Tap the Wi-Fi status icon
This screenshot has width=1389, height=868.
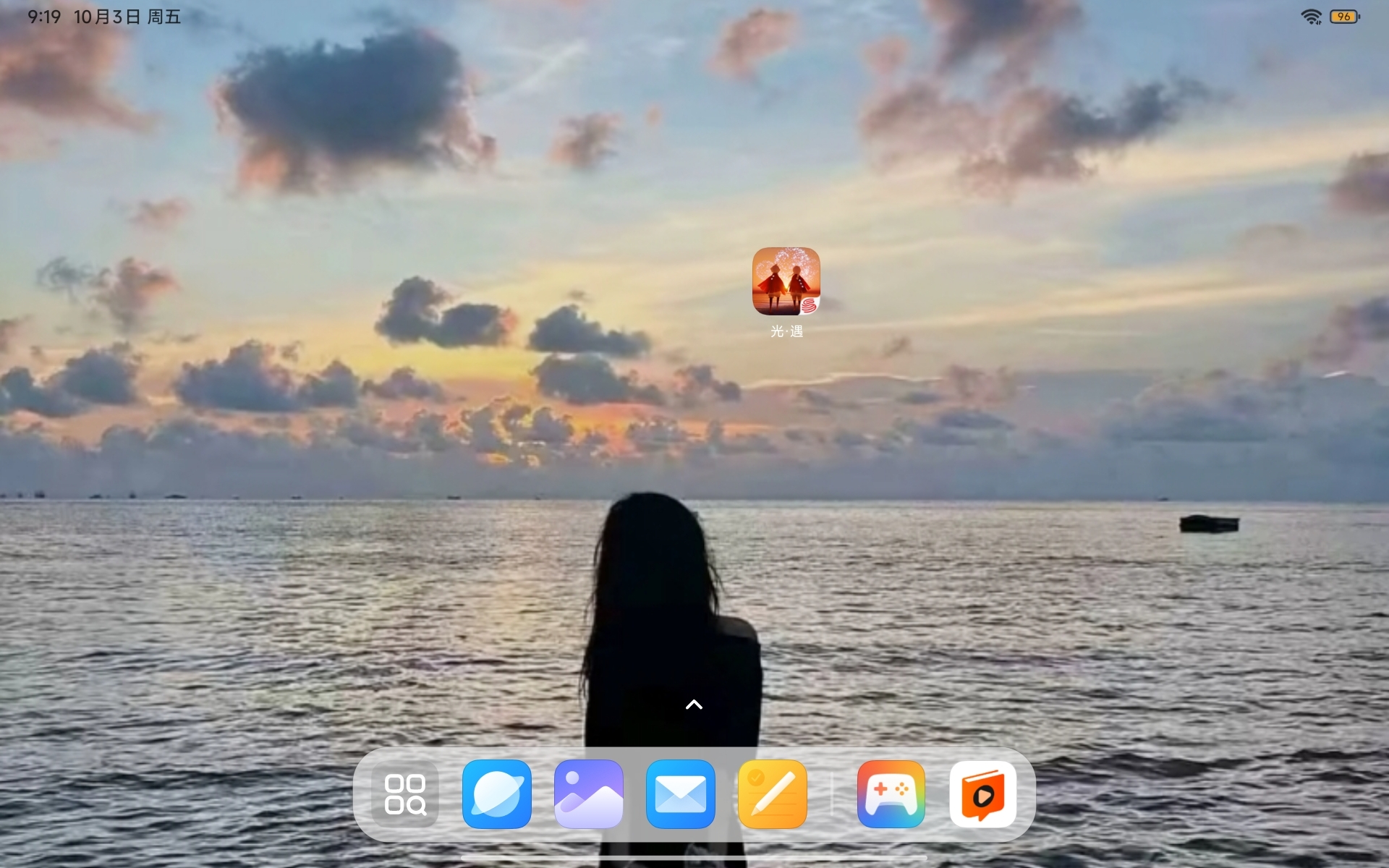(x=1311, y=17)
